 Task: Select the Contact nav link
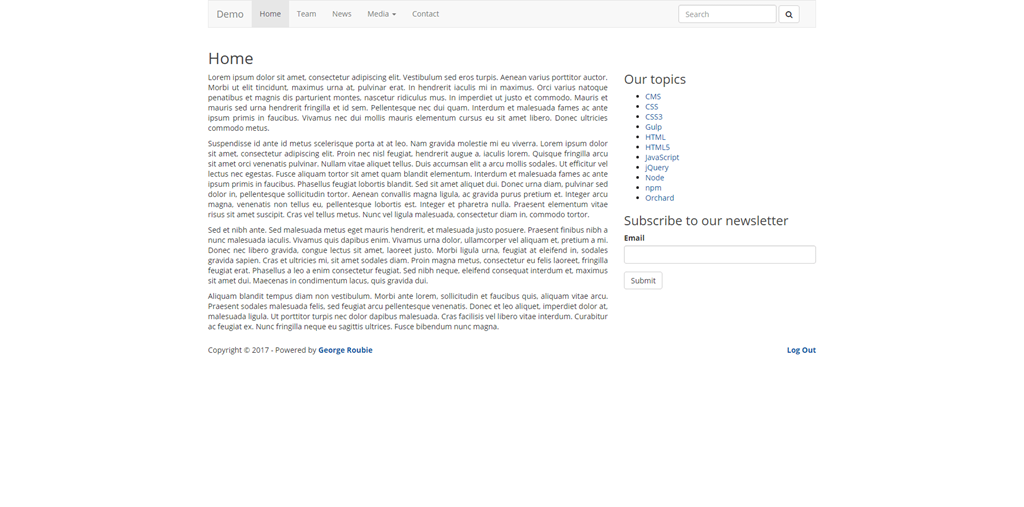tap(425, 14)
